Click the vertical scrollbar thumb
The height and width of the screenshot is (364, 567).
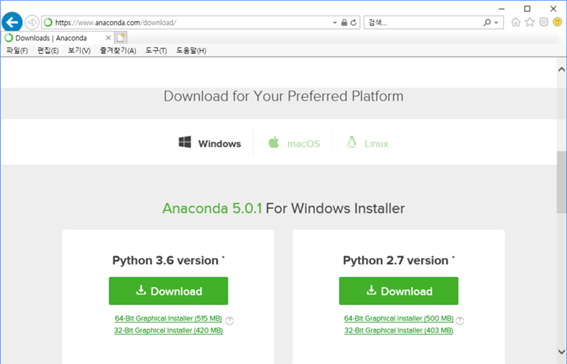(x=561, y=182)
